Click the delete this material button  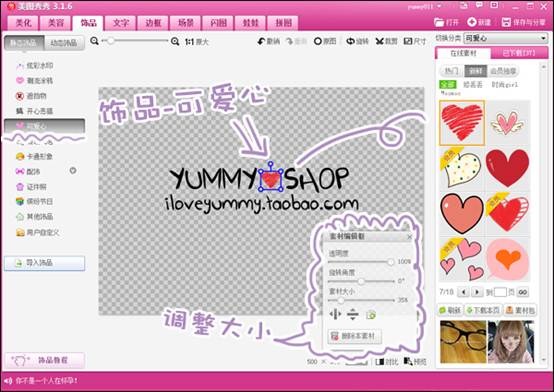355,336
